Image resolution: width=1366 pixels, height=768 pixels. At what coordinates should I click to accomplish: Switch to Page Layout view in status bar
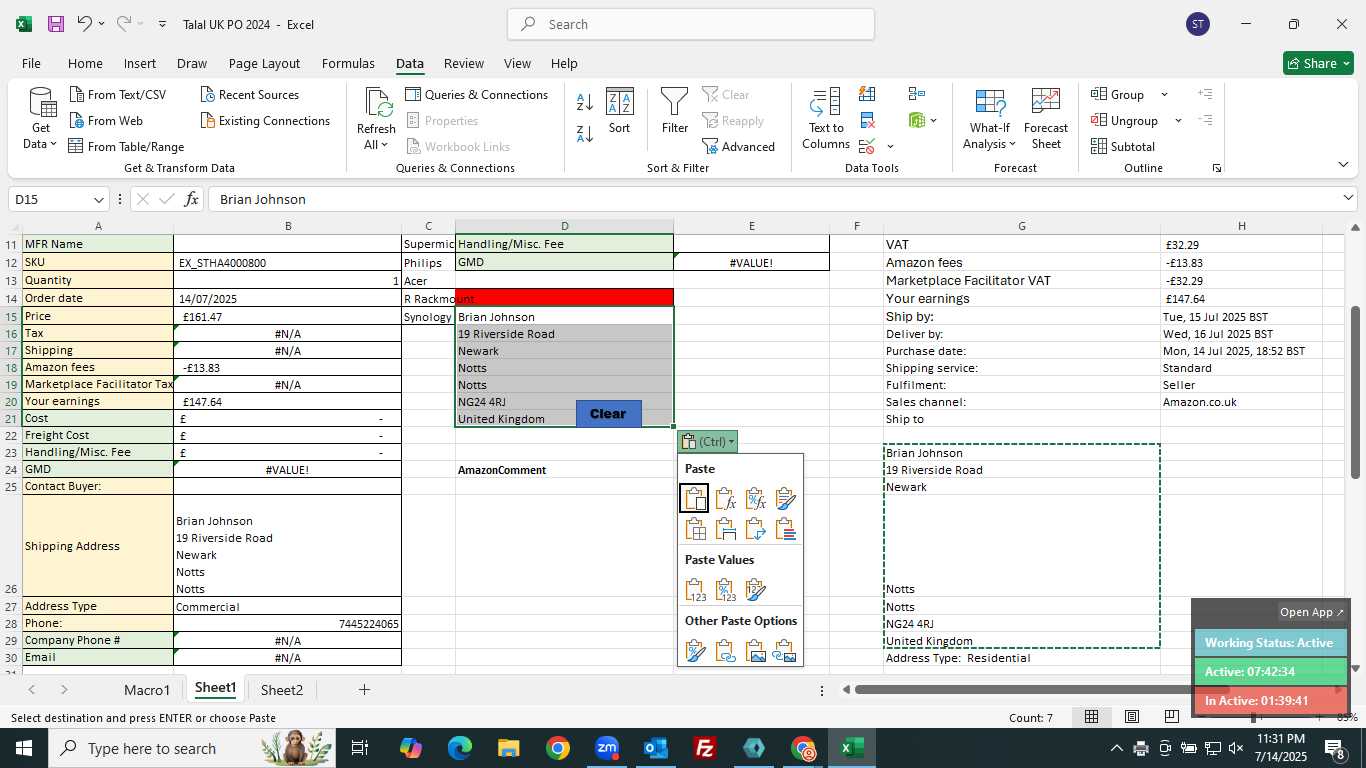[x=1132, y=717]
